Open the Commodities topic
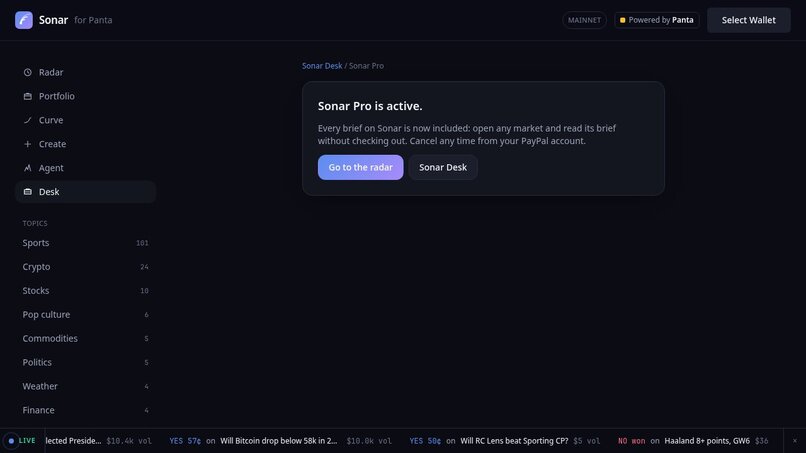Image resolution: width=806 pixels, height=453 pixels. click(x=85, y=338)
